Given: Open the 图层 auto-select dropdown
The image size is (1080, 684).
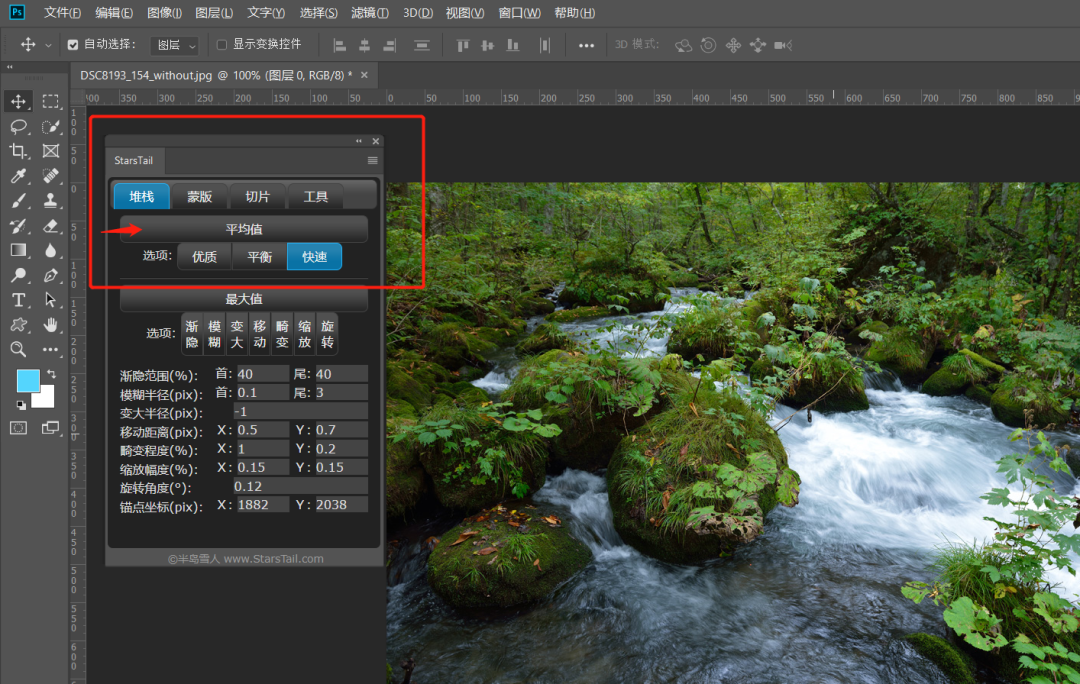Looking at the screenshot, I should (175, 45).
